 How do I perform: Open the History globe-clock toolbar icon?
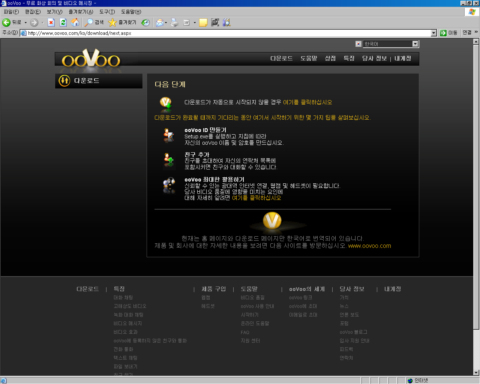point(145,22)
